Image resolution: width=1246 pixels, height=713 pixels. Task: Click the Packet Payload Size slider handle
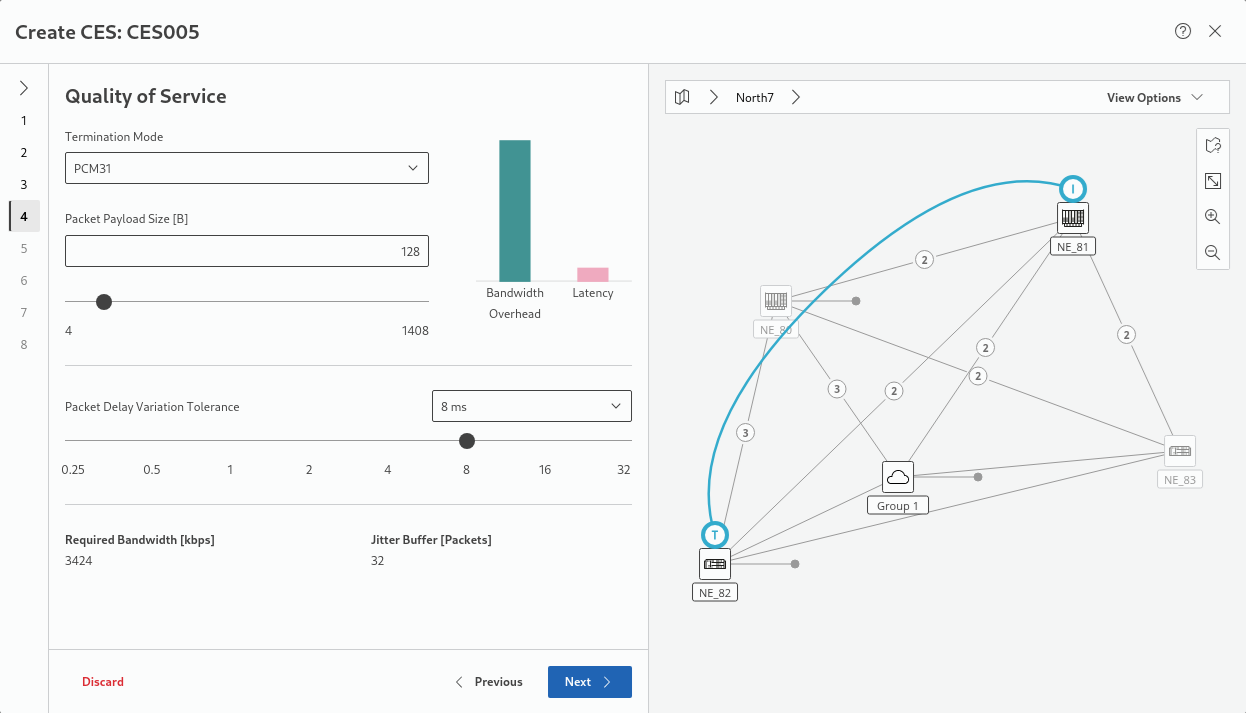[x=104, y=302]
